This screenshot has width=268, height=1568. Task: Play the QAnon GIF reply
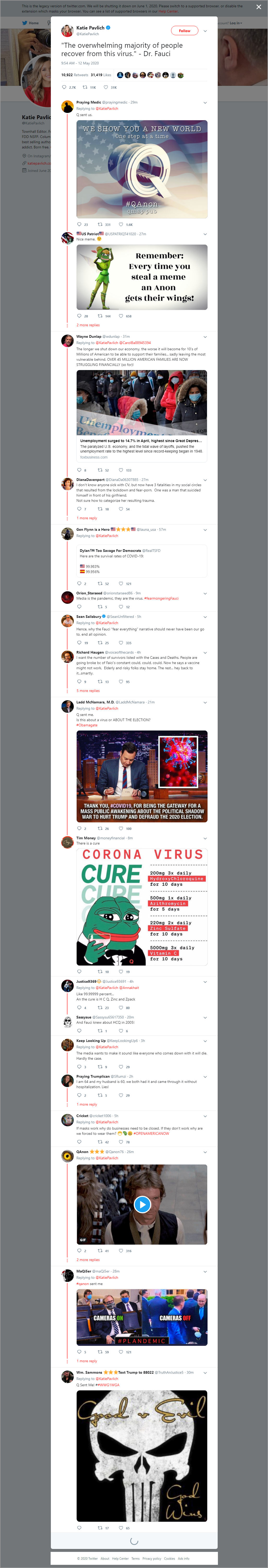point(142,1204)
